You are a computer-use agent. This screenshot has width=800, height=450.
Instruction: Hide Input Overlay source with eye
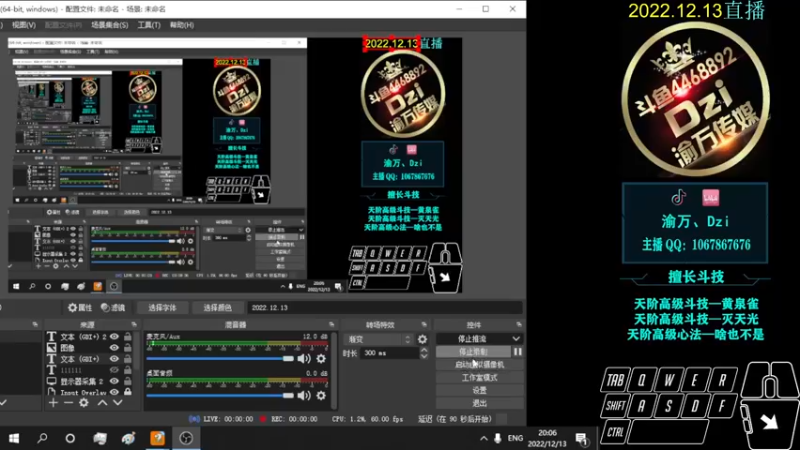(x=114, y=392)
